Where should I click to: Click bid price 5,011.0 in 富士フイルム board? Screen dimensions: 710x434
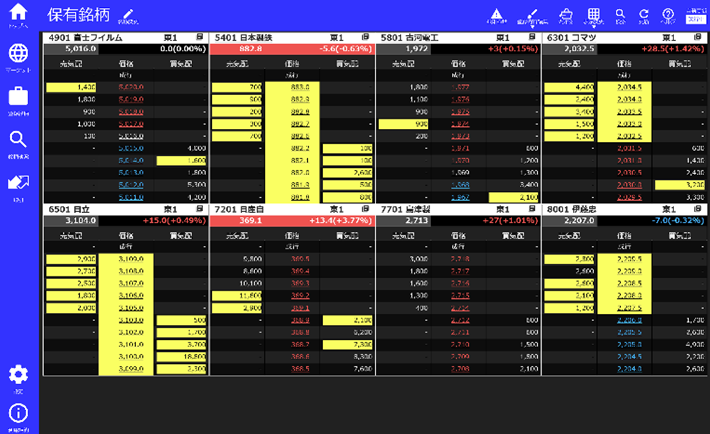tap(131, 198)
